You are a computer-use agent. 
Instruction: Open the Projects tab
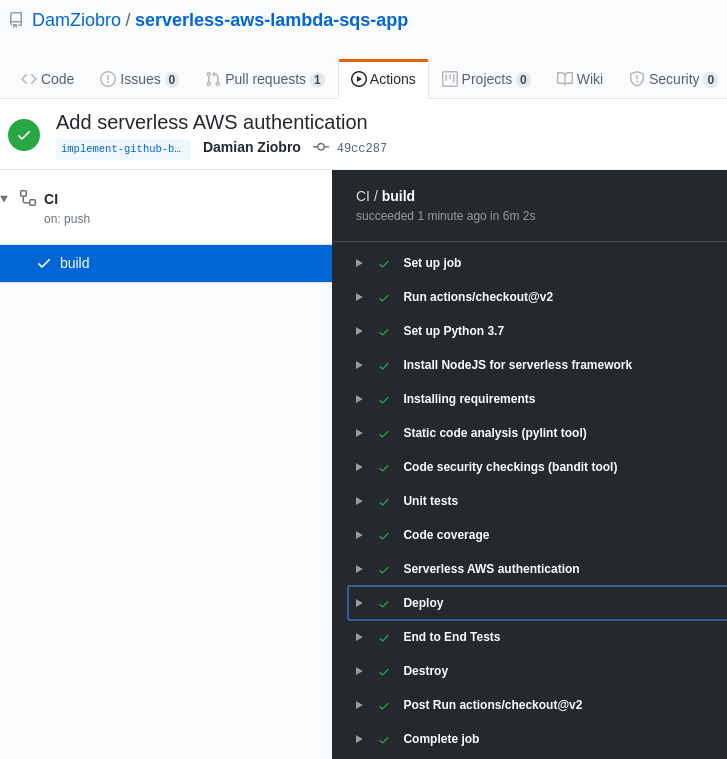tap(486, 79)
